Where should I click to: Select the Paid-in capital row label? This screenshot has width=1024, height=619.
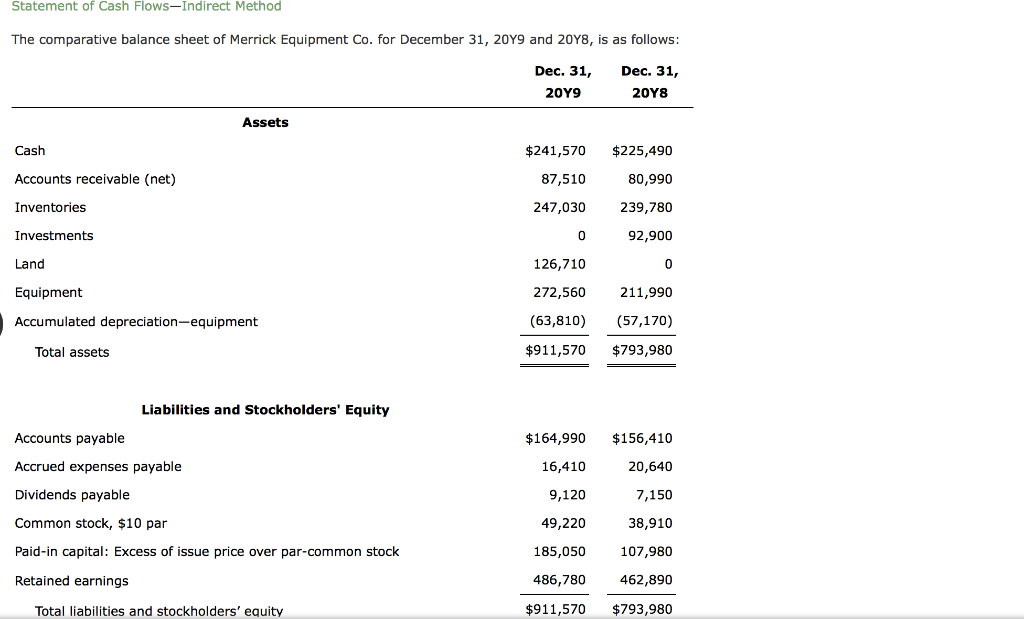[x=207, y=552]
